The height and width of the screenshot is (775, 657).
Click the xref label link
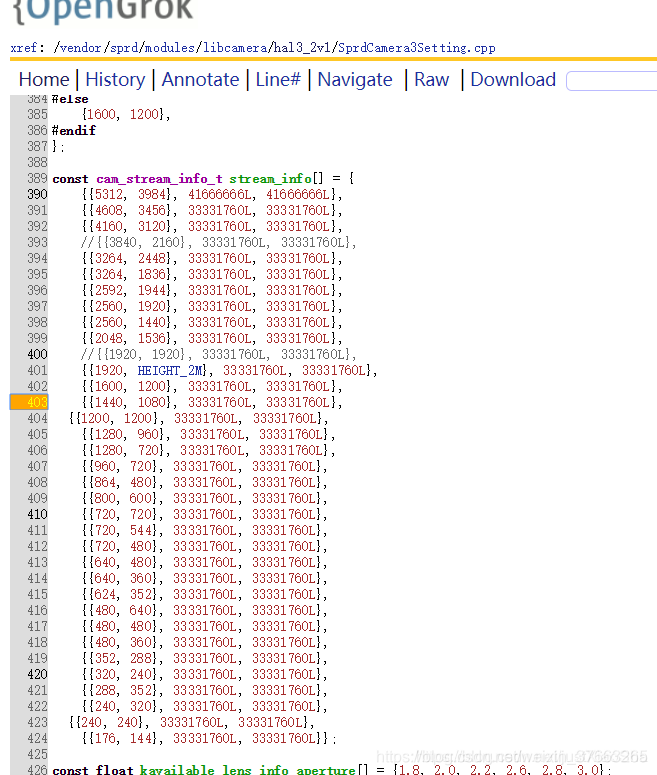pos(27,48)
